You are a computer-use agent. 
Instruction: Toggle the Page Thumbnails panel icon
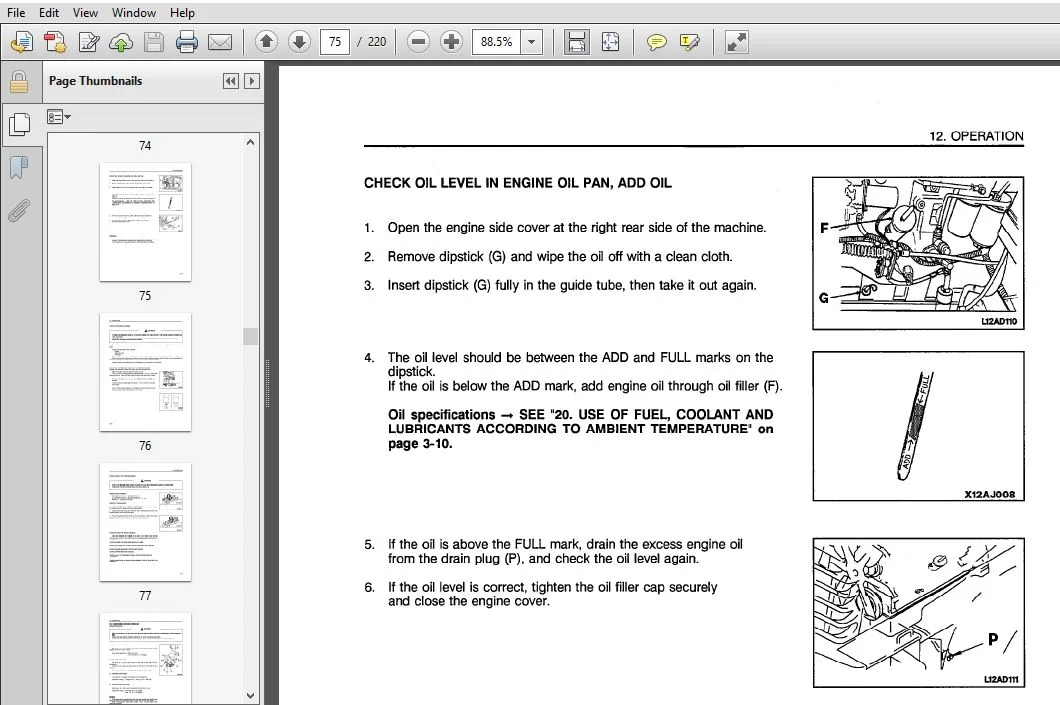click(20, 124)
